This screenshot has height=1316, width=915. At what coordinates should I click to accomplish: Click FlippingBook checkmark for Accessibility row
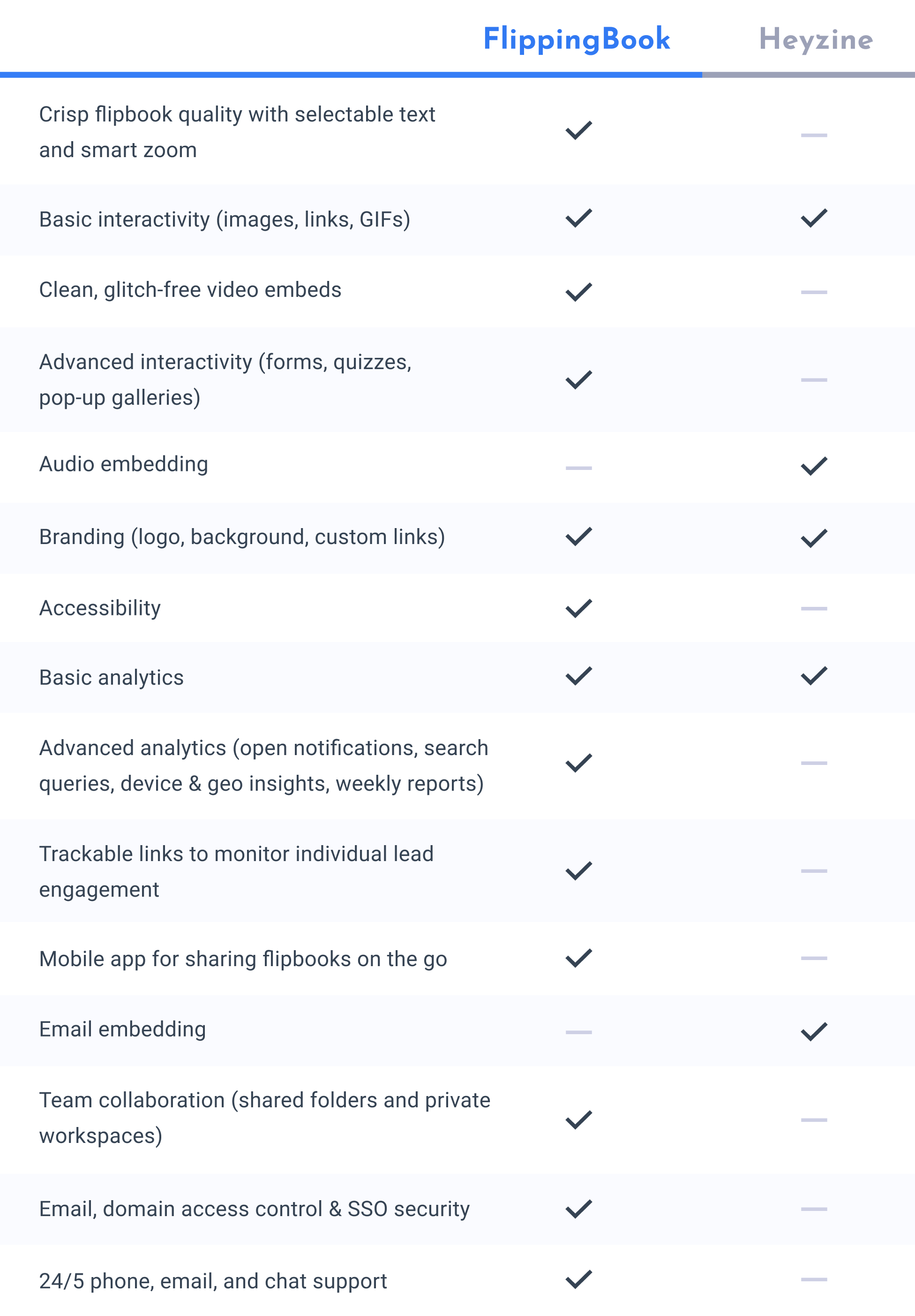(x=579, y=608)
